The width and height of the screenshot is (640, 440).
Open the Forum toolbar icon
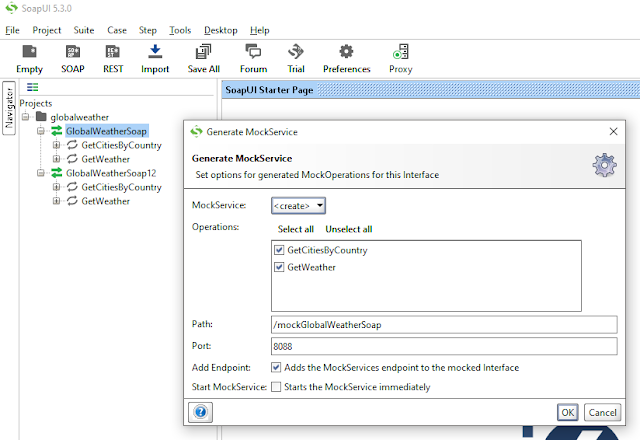coord(253,51)
